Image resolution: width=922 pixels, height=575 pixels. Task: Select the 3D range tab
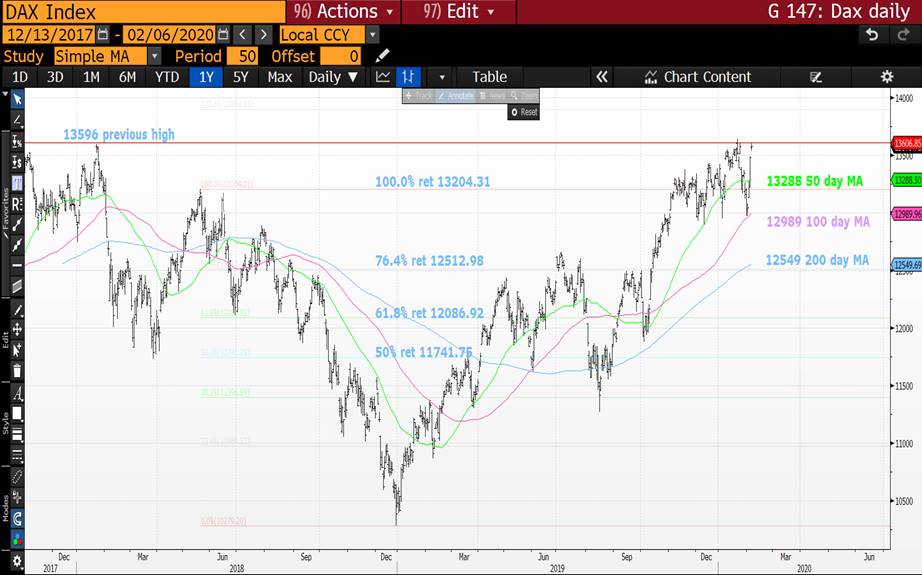click(x=55, y=77)
